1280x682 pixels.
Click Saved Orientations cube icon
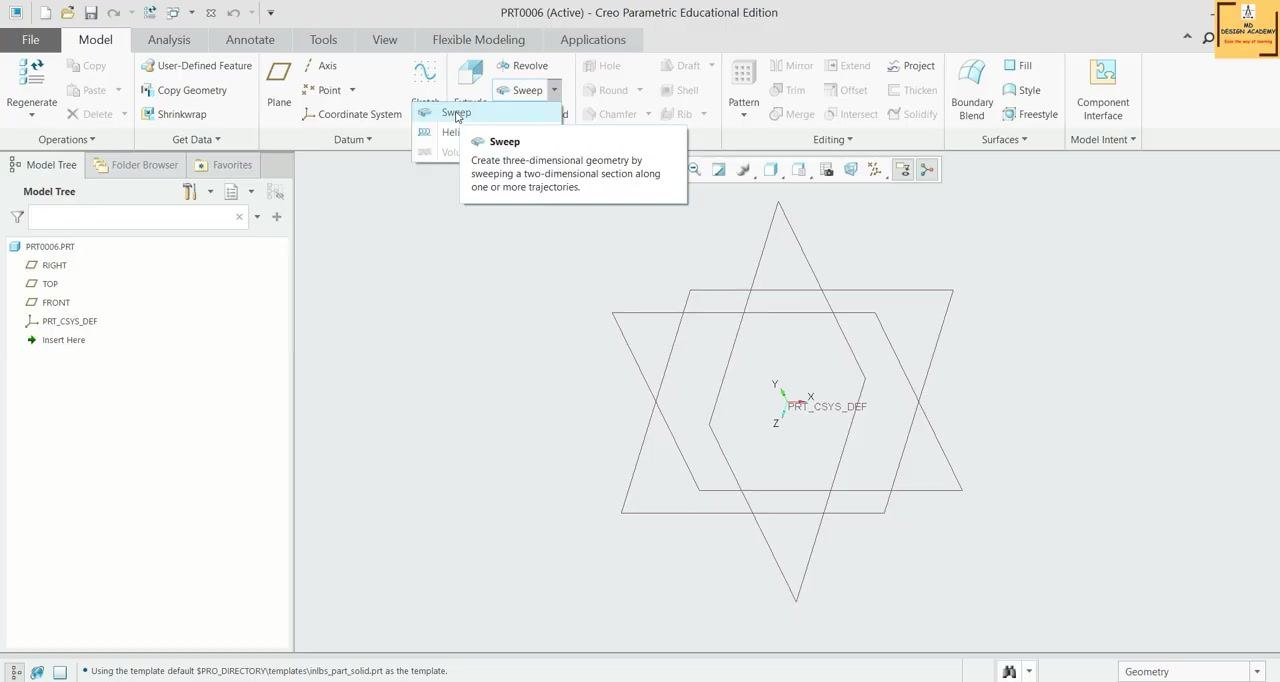[798, 170]
